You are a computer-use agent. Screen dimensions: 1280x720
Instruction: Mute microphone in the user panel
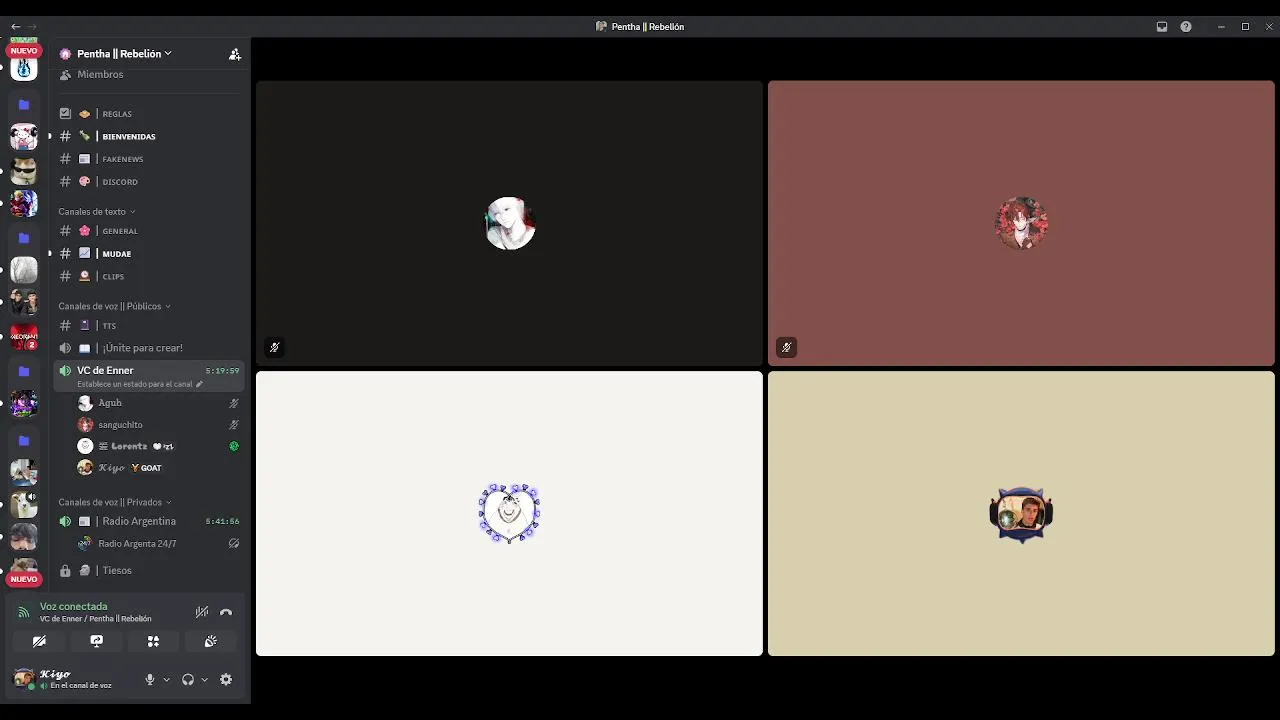[150, 679]
